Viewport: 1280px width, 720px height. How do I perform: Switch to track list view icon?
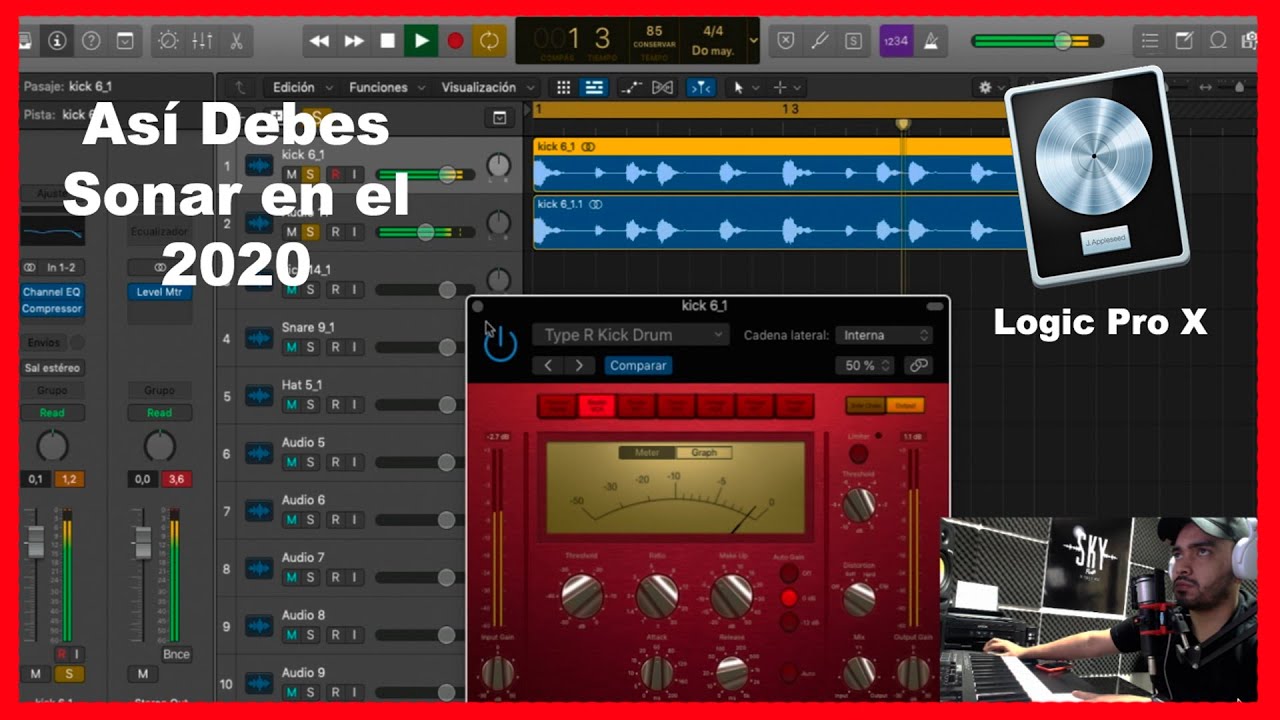pos(593,87)
